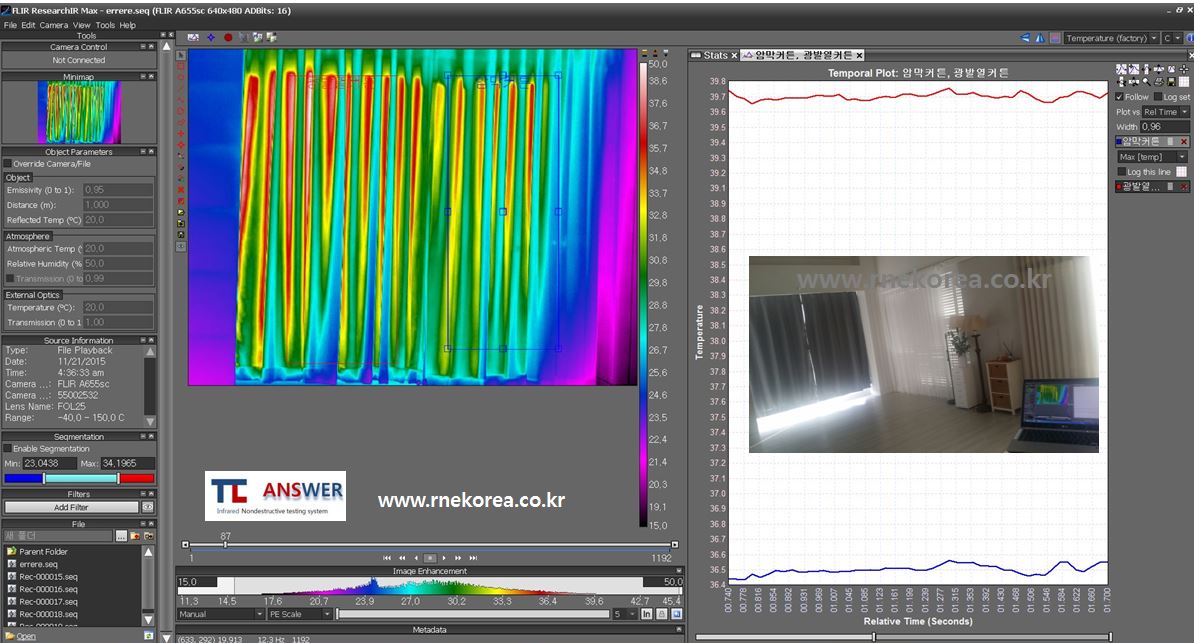Viewport: 1194px width, 643px height.
Task: Click the red record button in image toolbar
Action: (228, 38)
